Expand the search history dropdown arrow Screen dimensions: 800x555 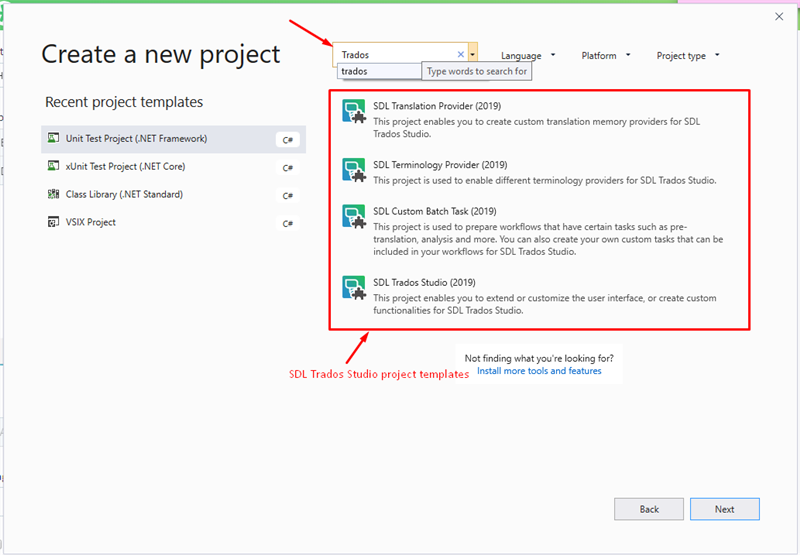click(x=473, y=54)
